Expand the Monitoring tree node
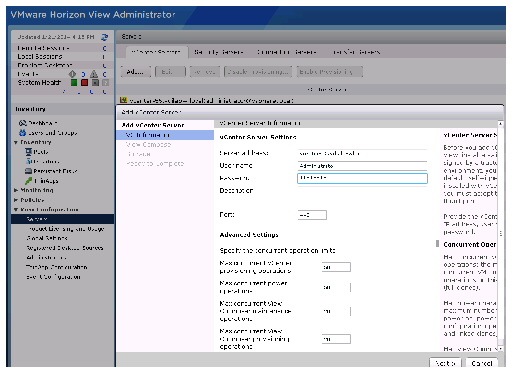The image size is (514, 374). (x=16, y=190)
